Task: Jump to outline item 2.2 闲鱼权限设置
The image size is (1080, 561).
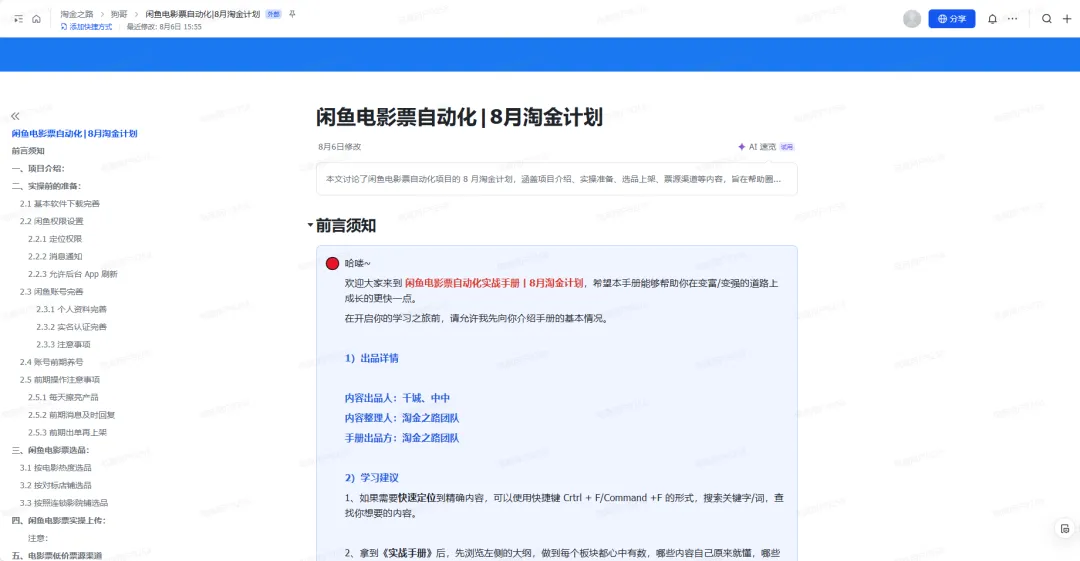Action: [52, 221]
